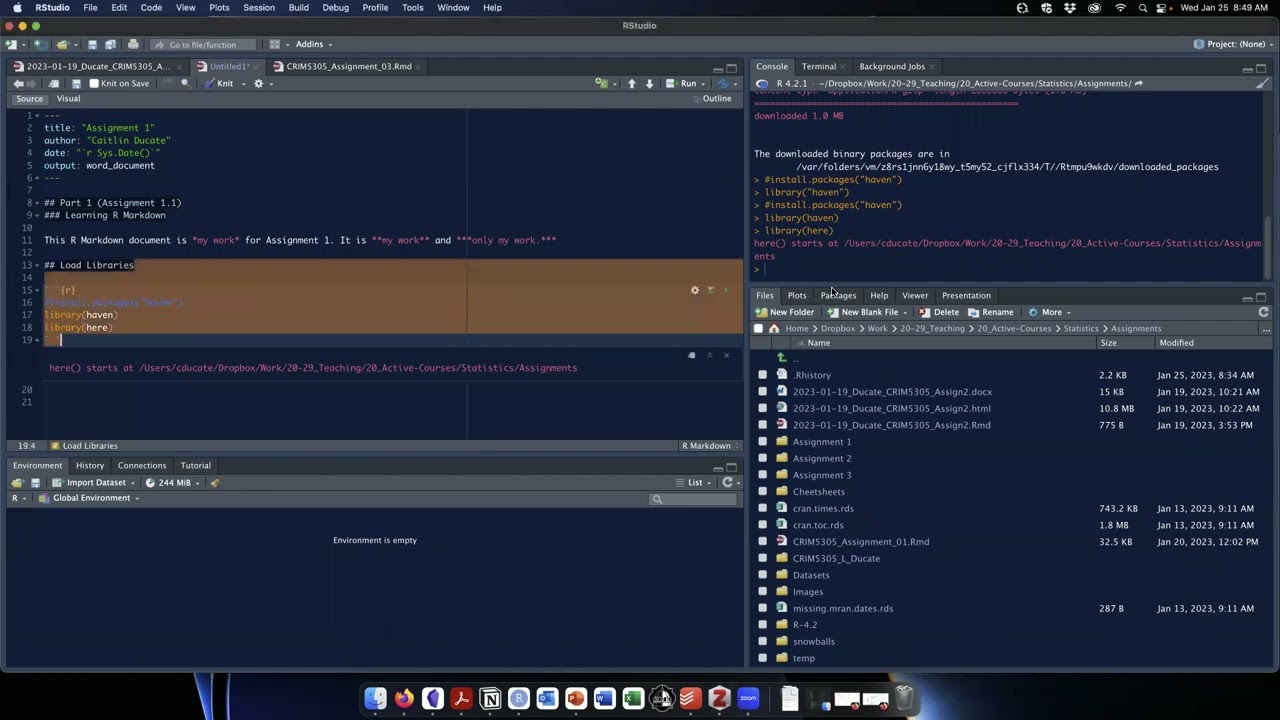1280x720 pixels.
Task: Open the Viewer pane tab
Action: tap(915, 295)
